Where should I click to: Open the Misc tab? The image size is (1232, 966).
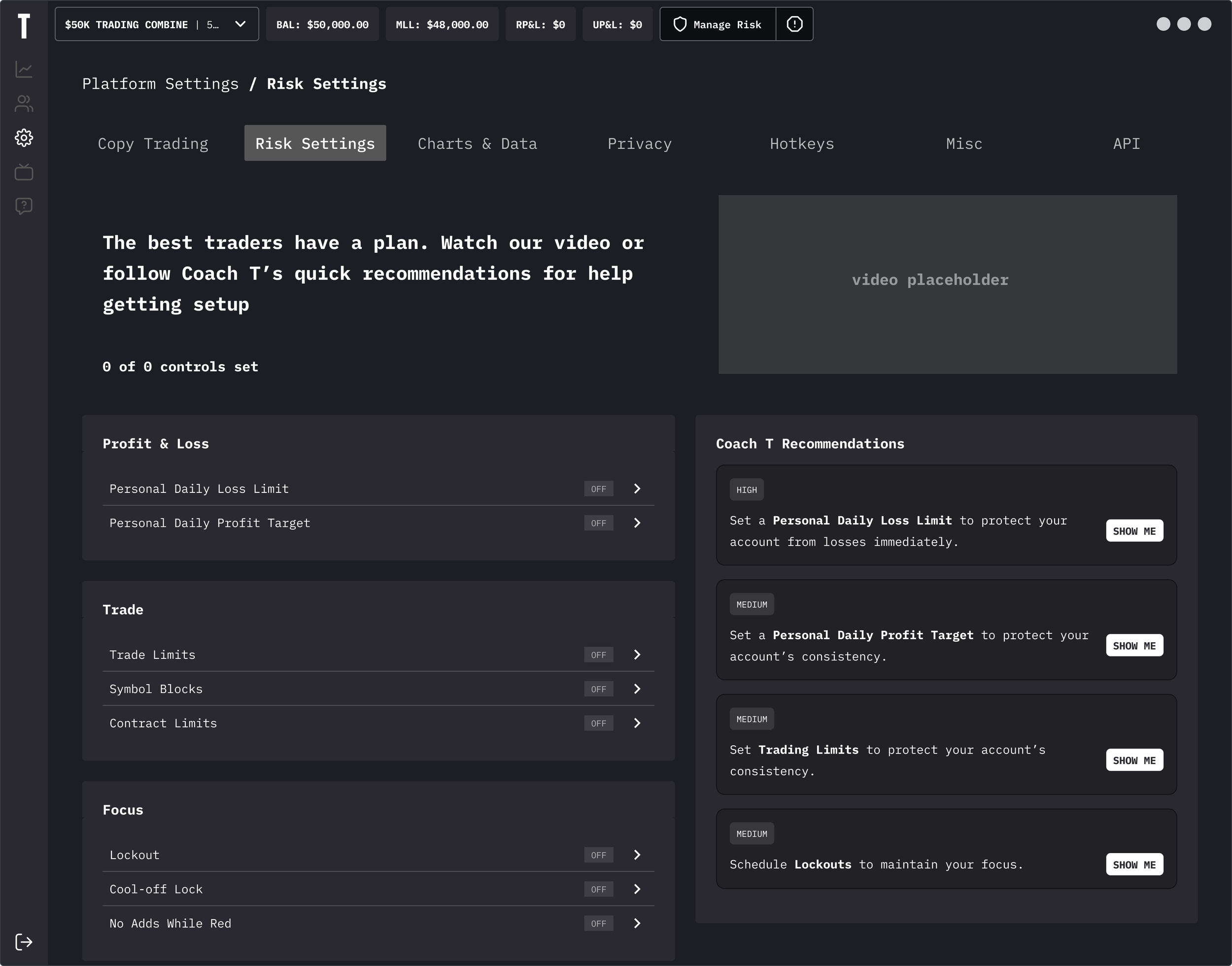click(x=964, y=143)
